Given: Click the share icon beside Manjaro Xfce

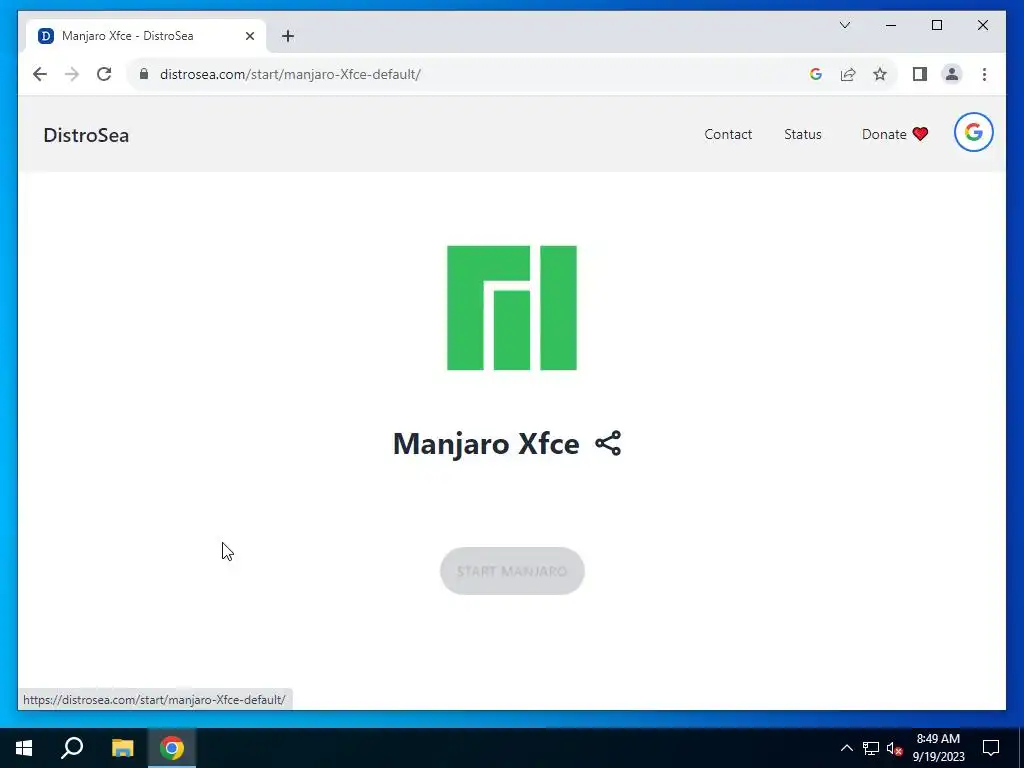Looking at the screenshot, I should 607,443.
